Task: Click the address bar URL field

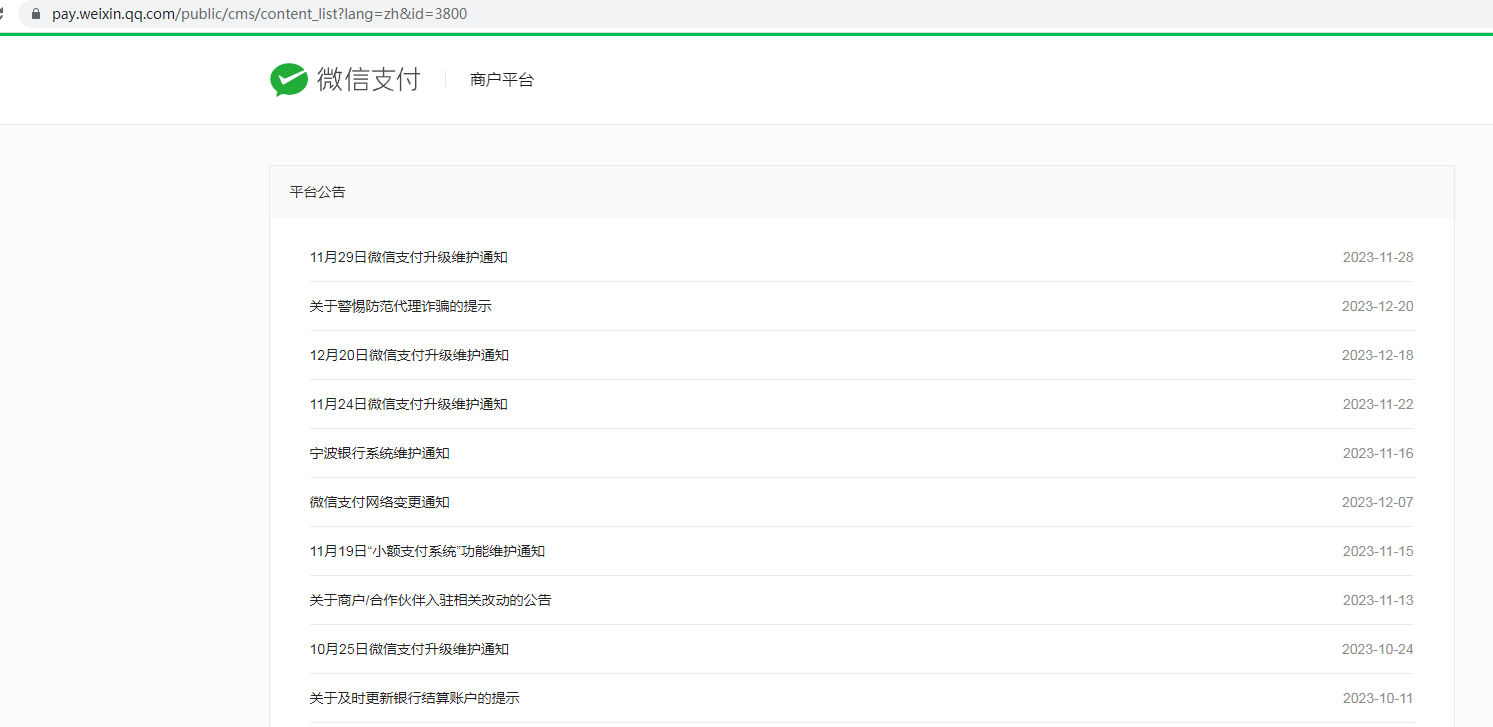Action: click(300, 14)
